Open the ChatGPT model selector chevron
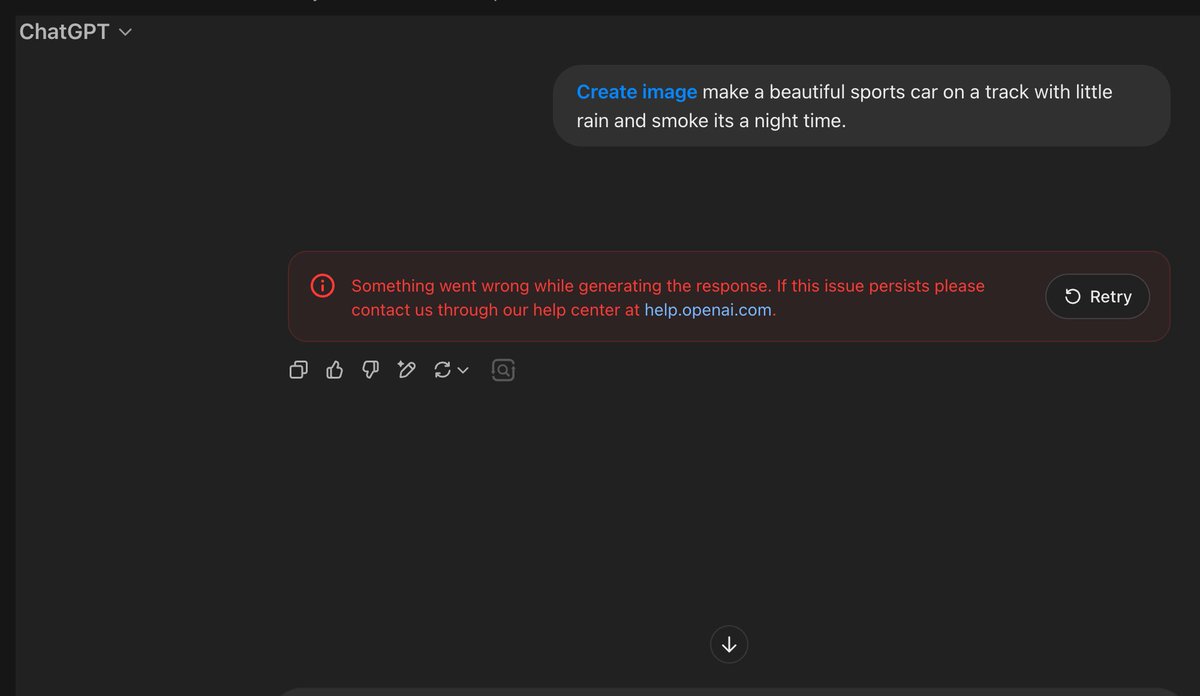 (x=124, y=31)
